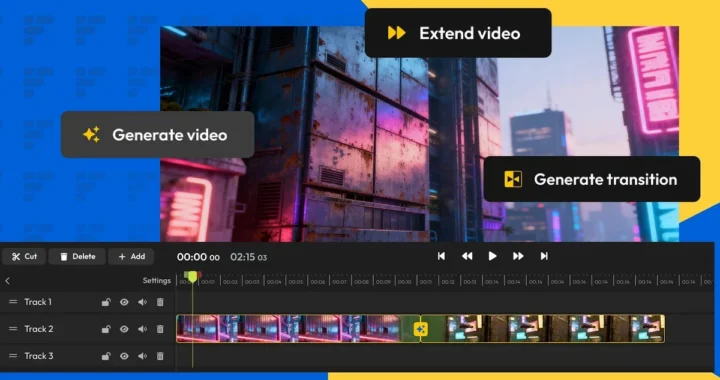Viewport: 720px width, 380px height.
Task: Rewind the video playback
Action: 467,256
